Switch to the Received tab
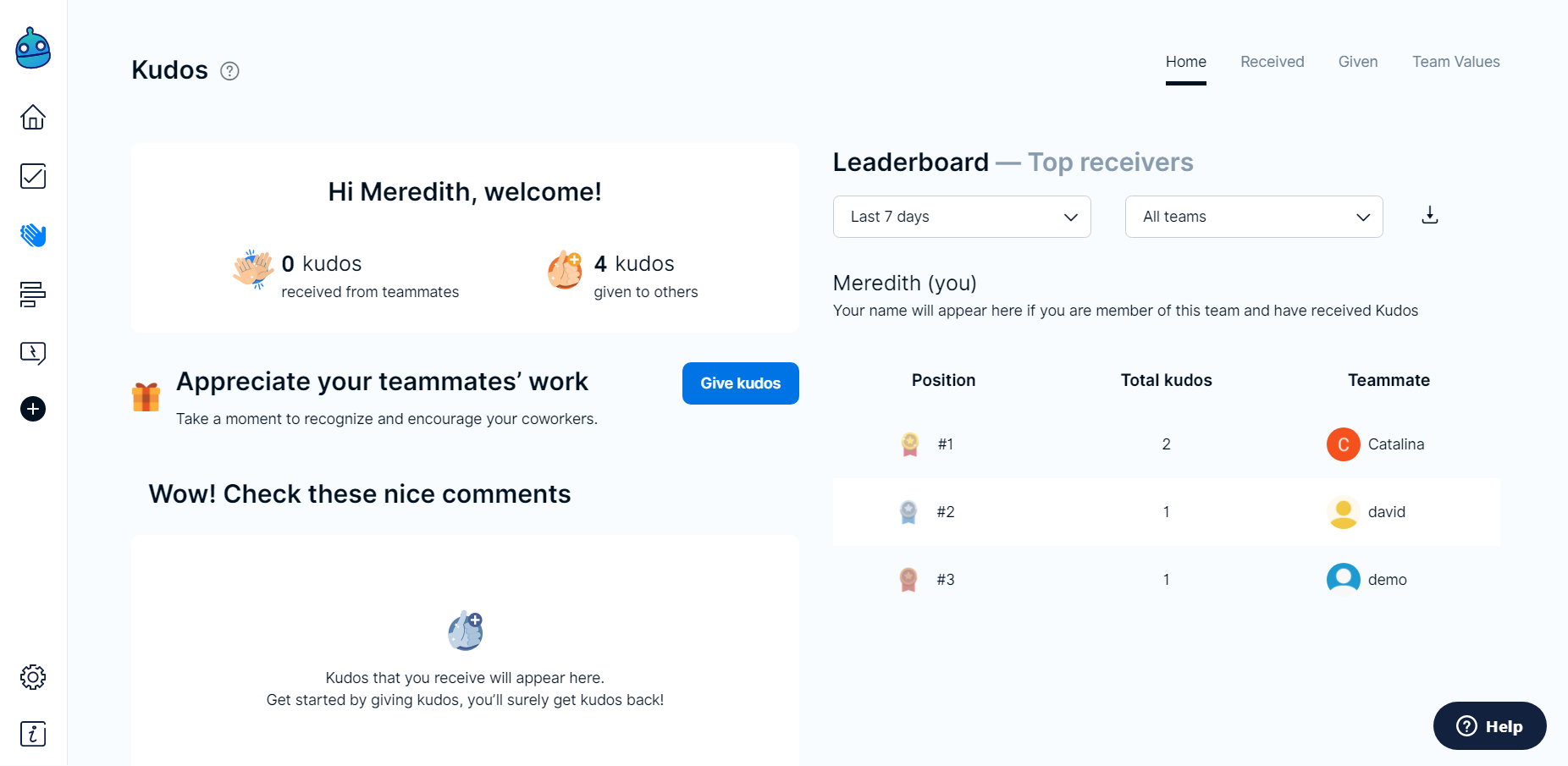This screenshot has height=766, width=1568. point(1272,62)
